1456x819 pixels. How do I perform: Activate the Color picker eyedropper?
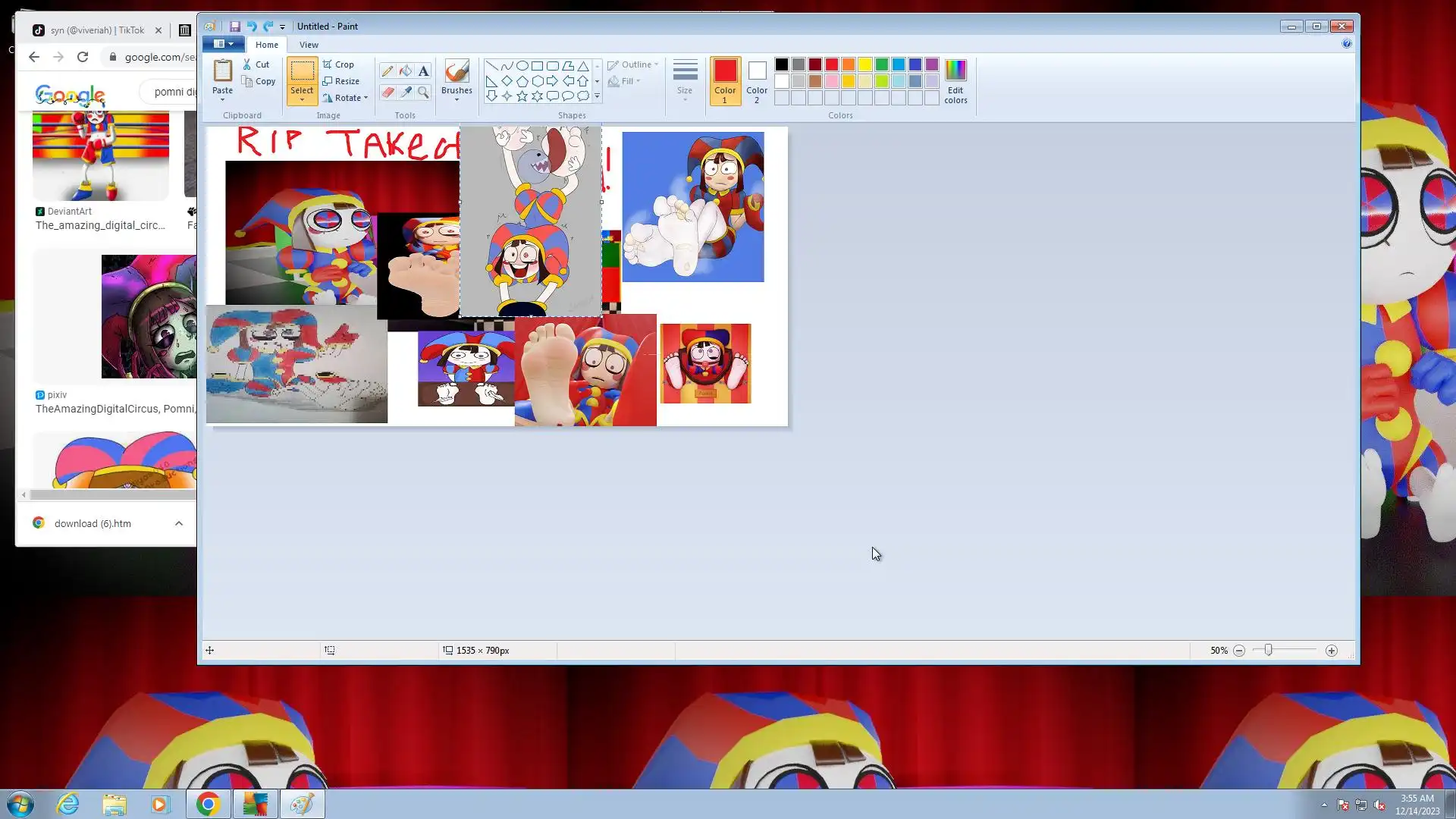[x=406, y=93]
